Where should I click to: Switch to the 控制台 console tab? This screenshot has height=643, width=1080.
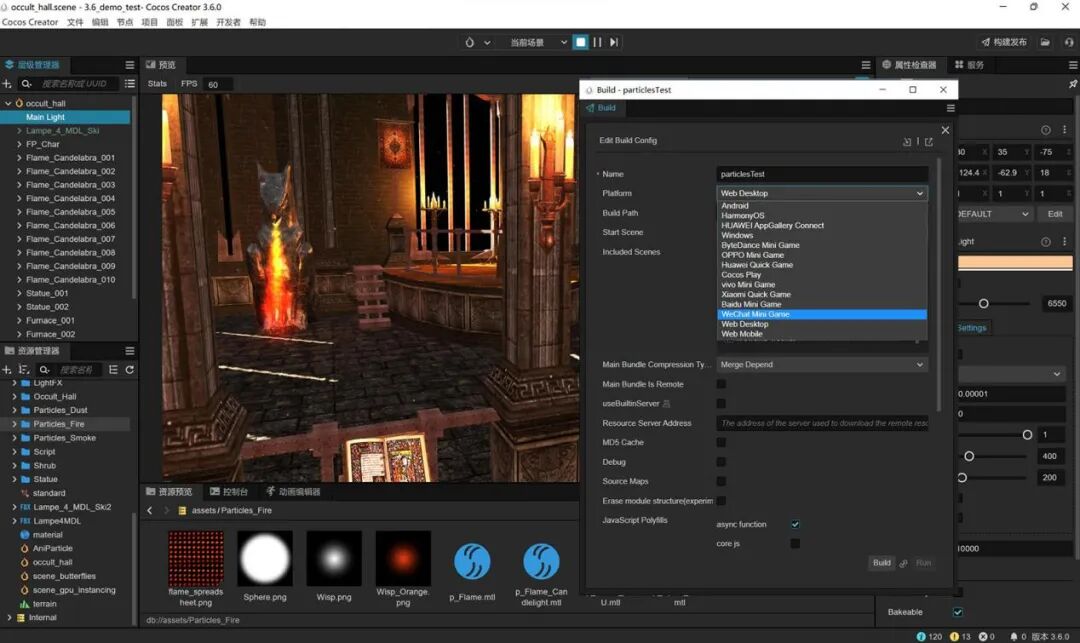pos(229,492)
